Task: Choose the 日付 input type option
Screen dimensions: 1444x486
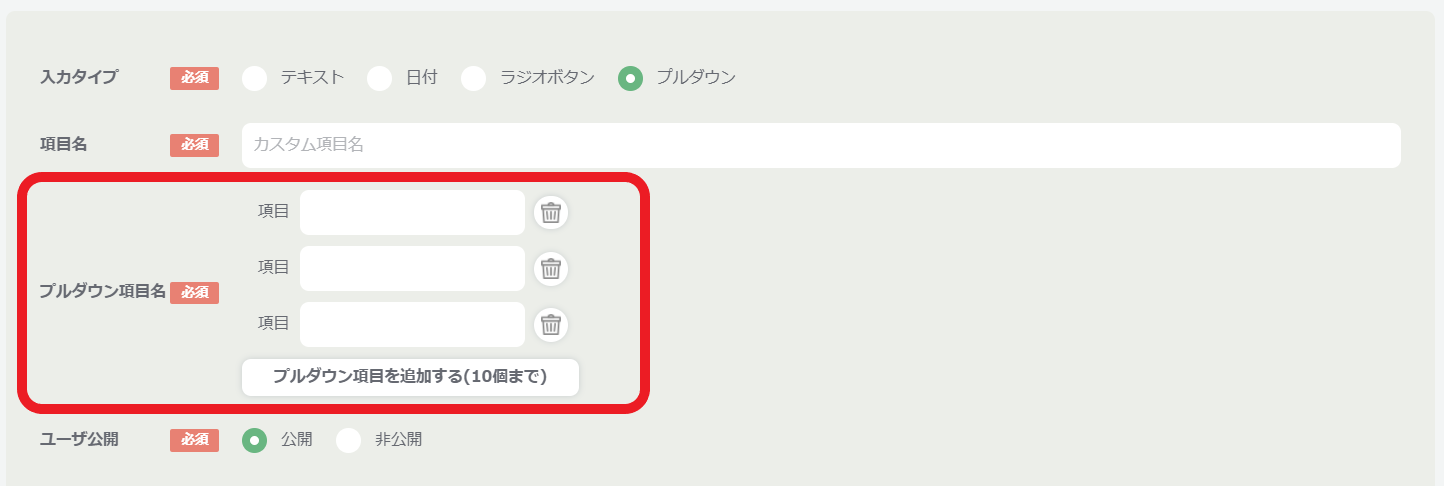Action: coord(379,78)
